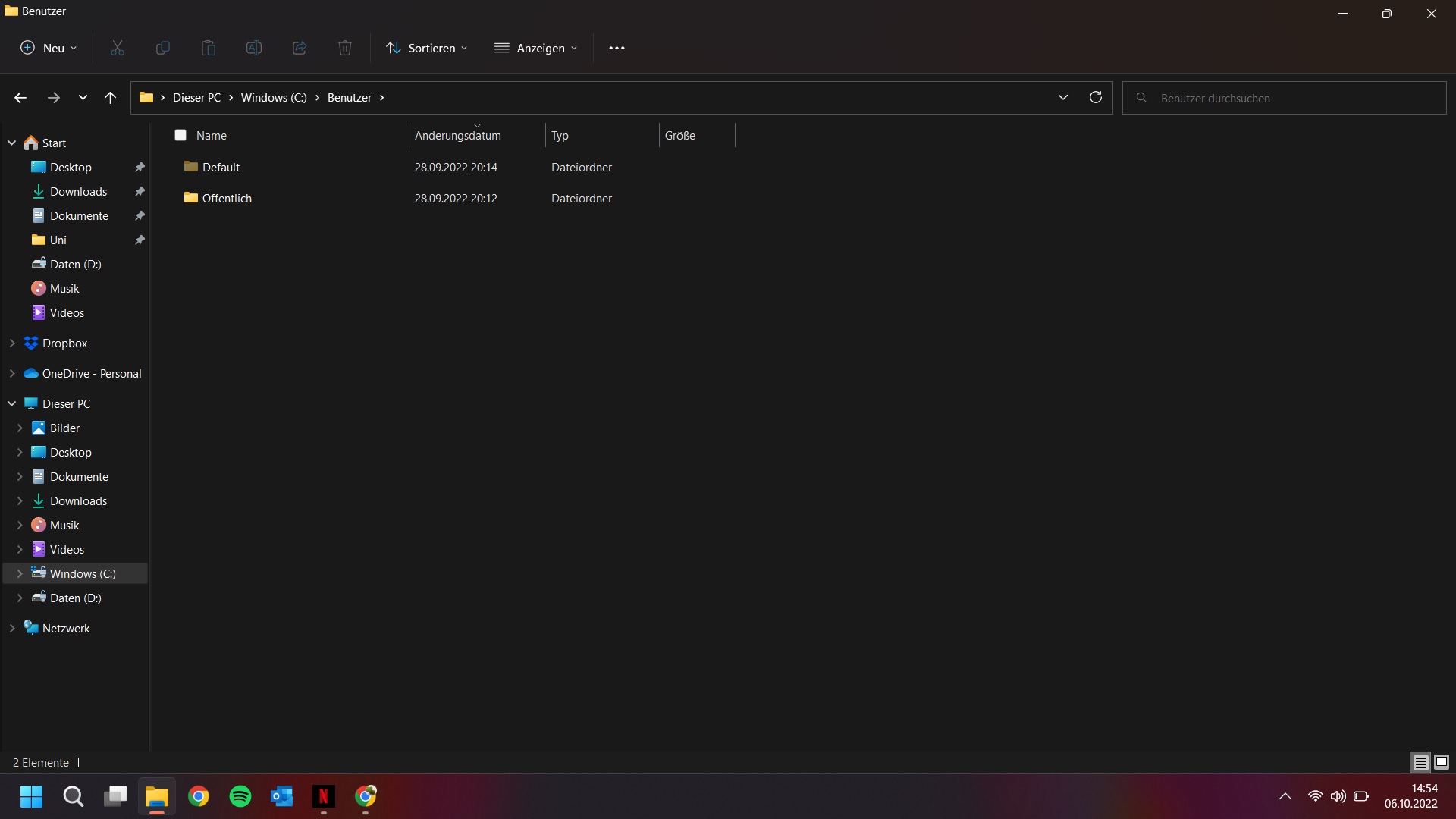Open the address bar history dropdown

pos(1062,97)
